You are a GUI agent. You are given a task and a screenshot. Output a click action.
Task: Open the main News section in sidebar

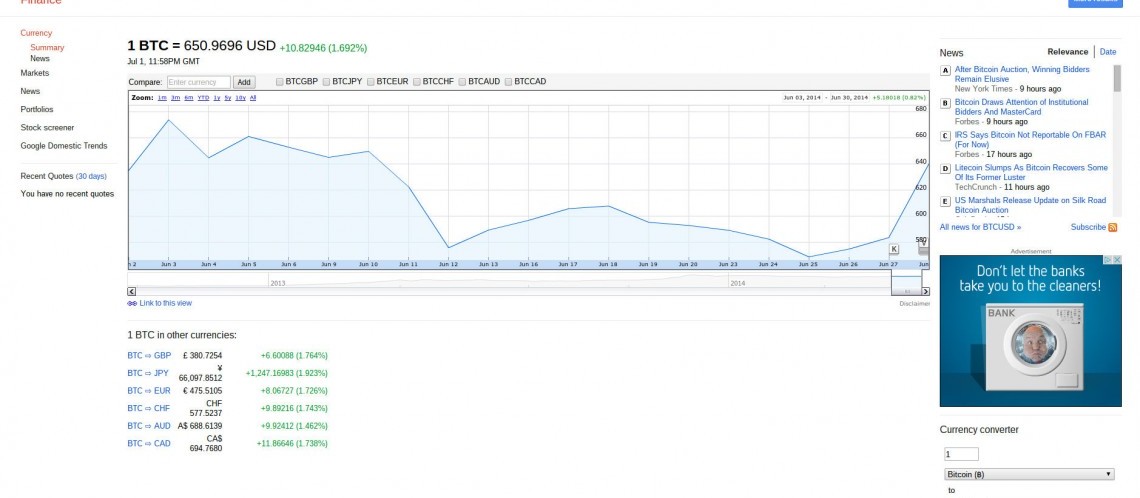click(x=31, y=91)
